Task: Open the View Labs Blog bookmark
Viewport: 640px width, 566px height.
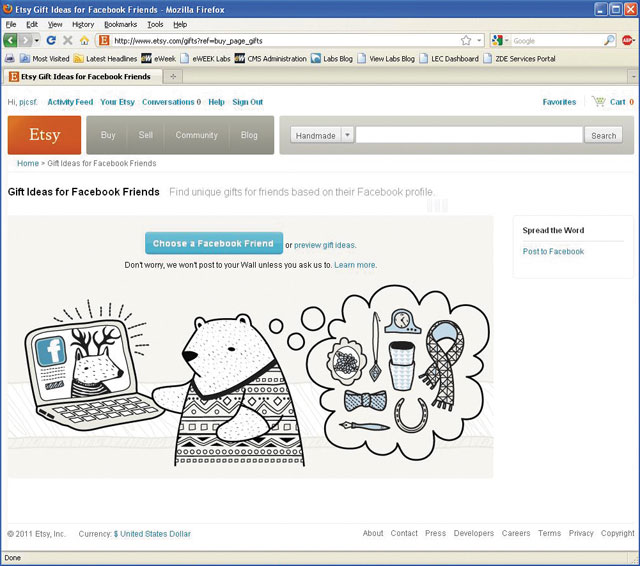Action: (x=386, y=59)
